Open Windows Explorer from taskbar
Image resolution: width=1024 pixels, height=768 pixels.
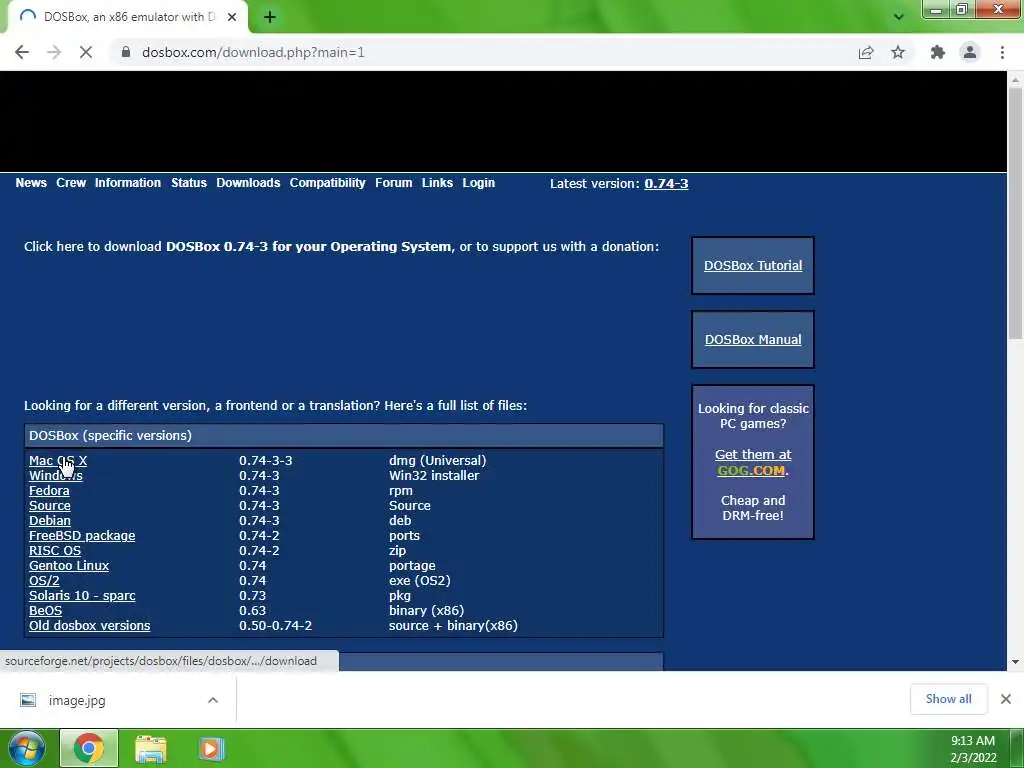151,748
